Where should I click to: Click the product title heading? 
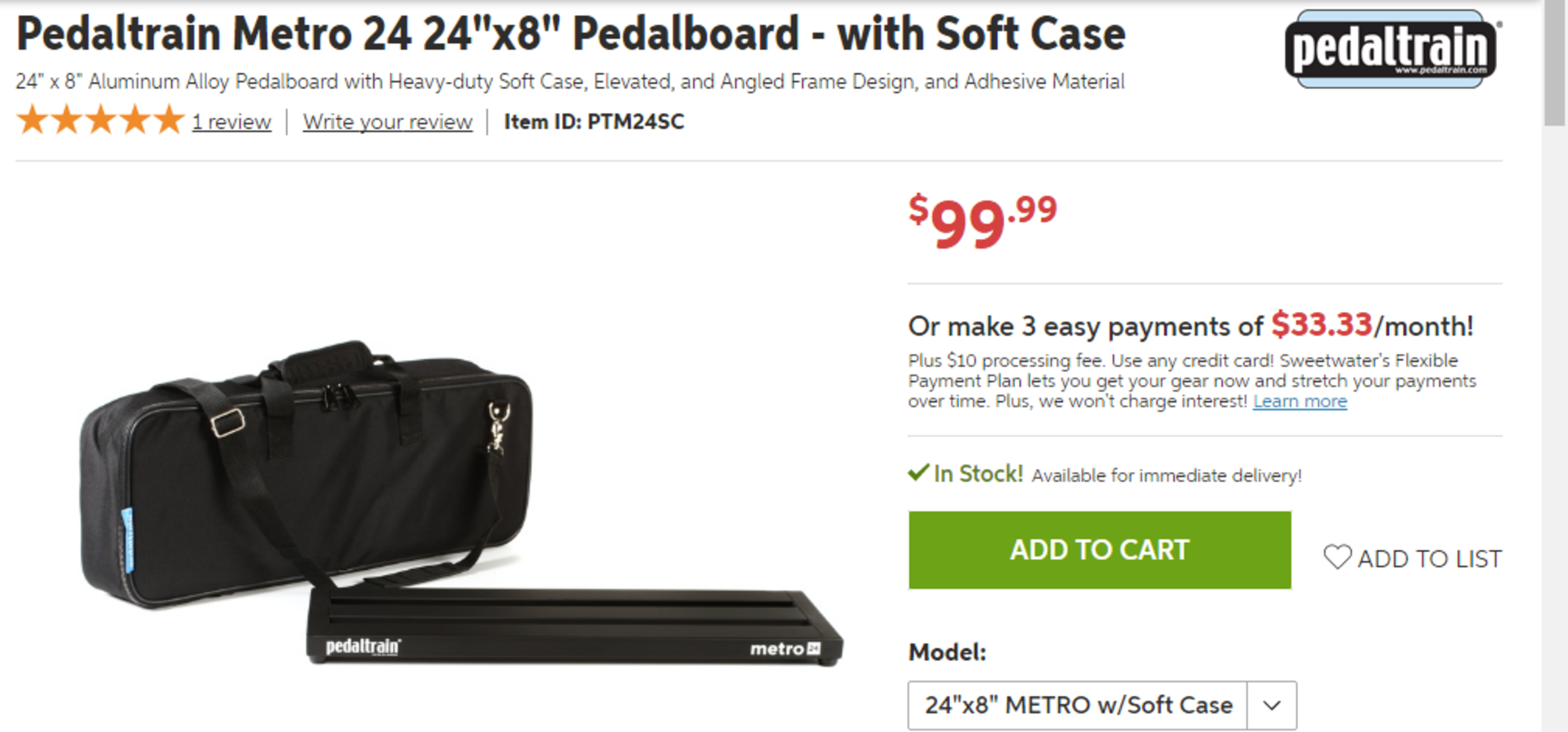point(571,34)
